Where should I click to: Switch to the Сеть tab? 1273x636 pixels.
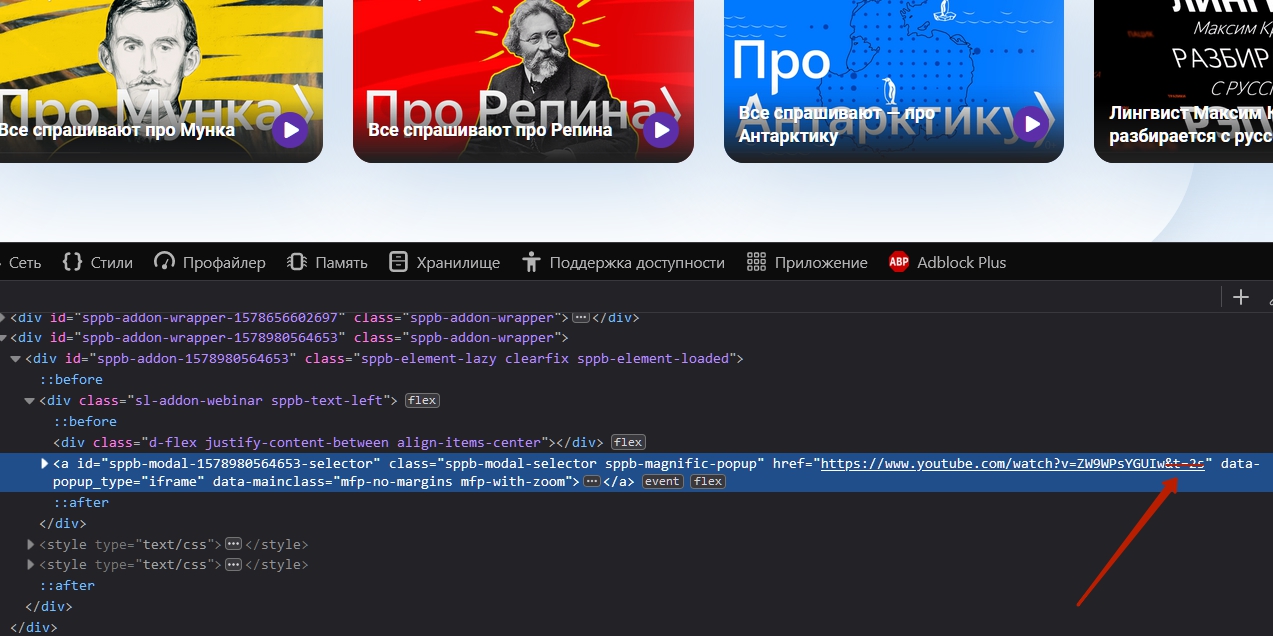pos(25,263)
